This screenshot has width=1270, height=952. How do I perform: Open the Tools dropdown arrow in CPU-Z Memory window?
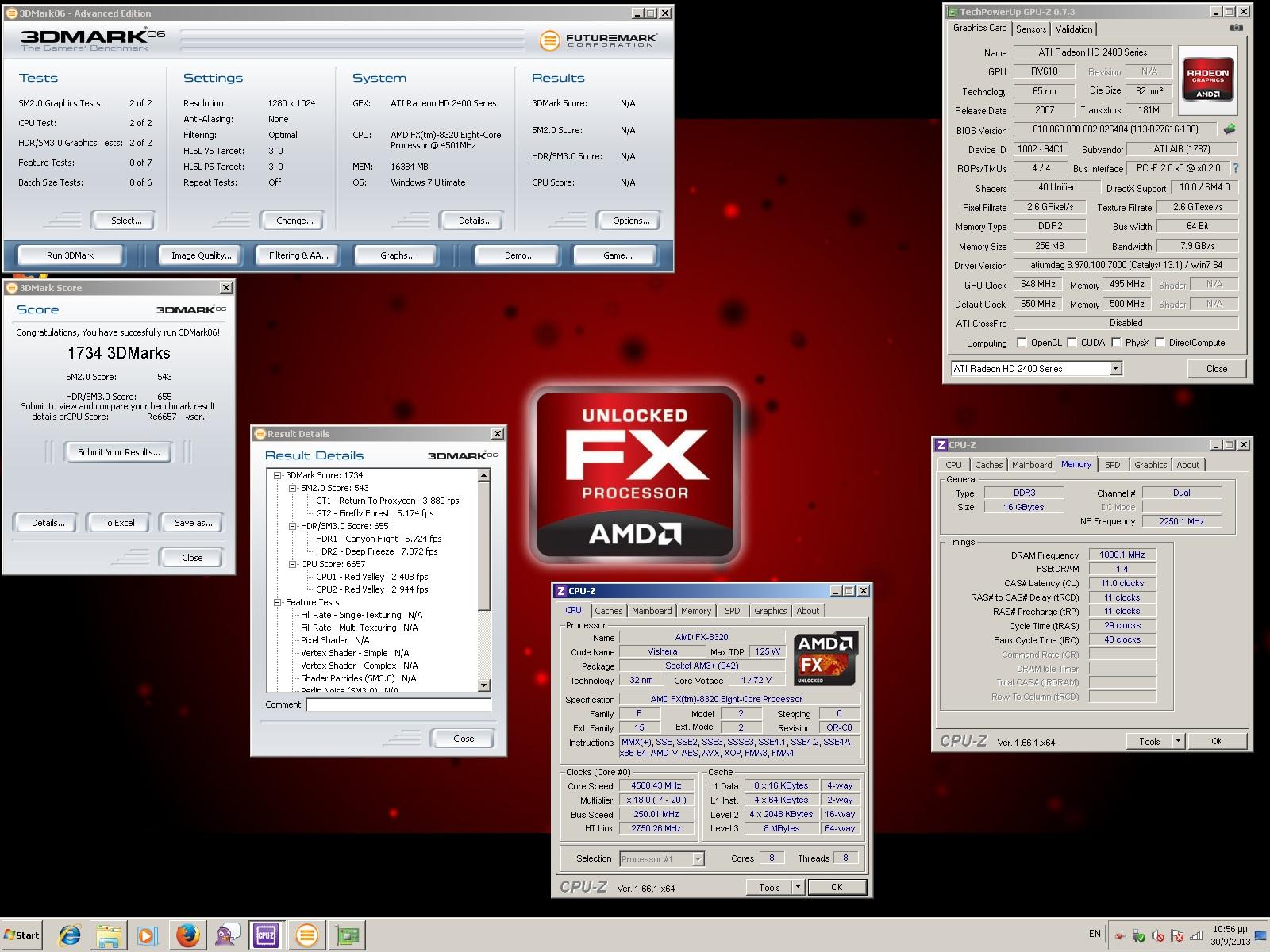[x=1178, y=741]
